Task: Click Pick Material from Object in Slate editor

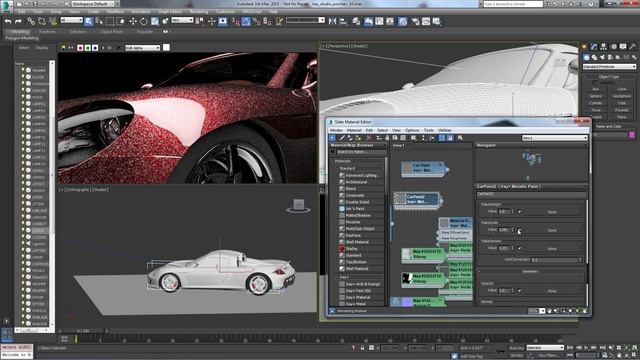Action: 342,138
